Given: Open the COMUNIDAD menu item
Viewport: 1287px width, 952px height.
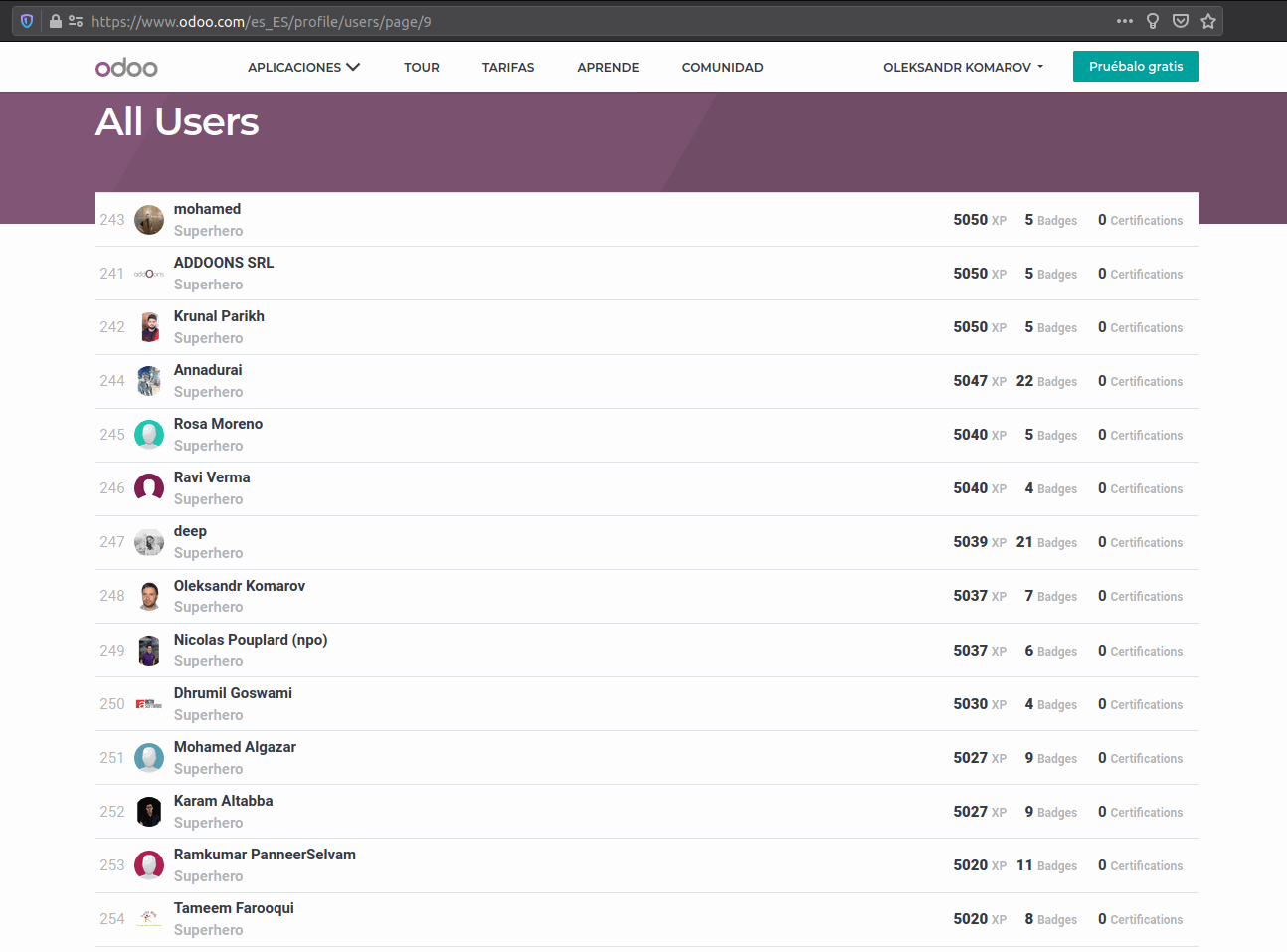Looking at the screenshot, I should 723,67.
